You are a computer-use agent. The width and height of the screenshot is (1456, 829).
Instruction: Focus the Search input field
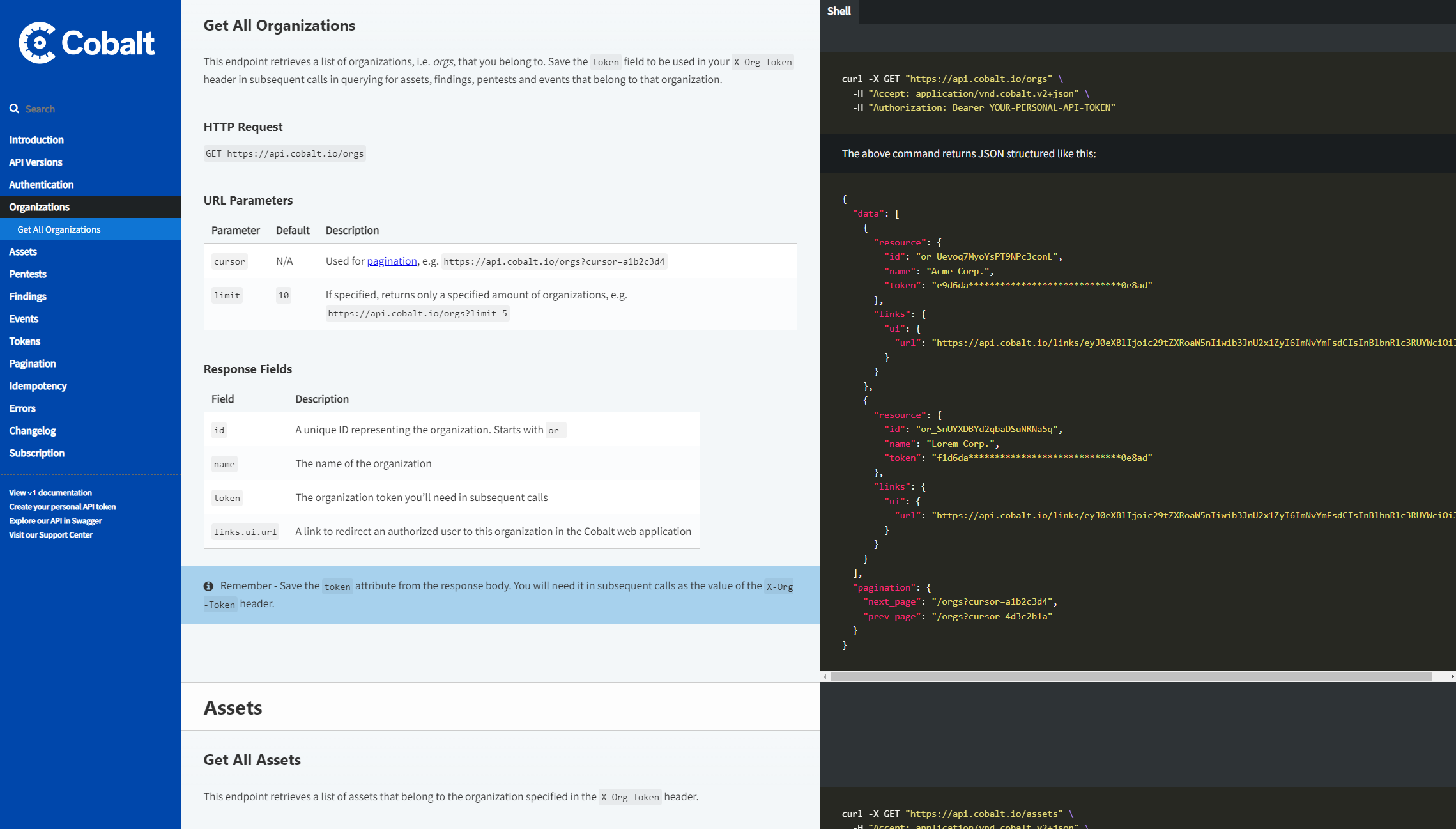(x=96, y=109)
